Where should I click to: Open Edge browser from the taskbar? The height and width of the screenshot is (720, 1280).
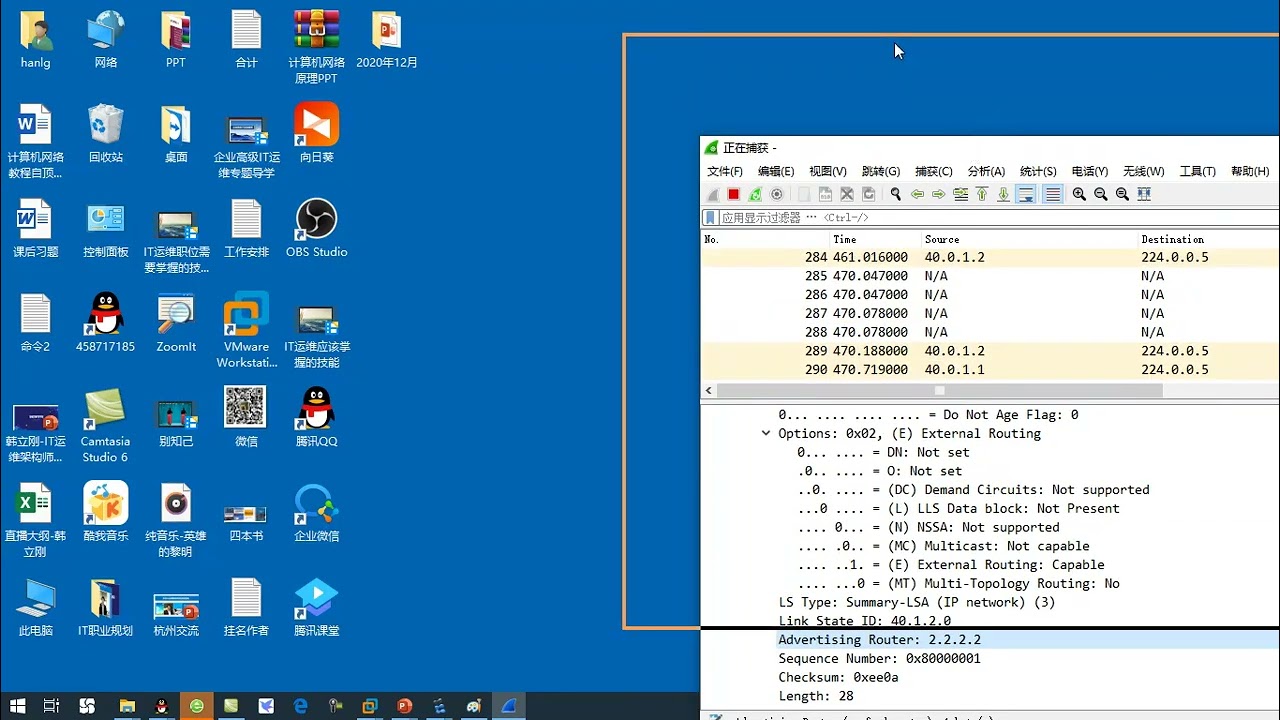pos(300,706)
